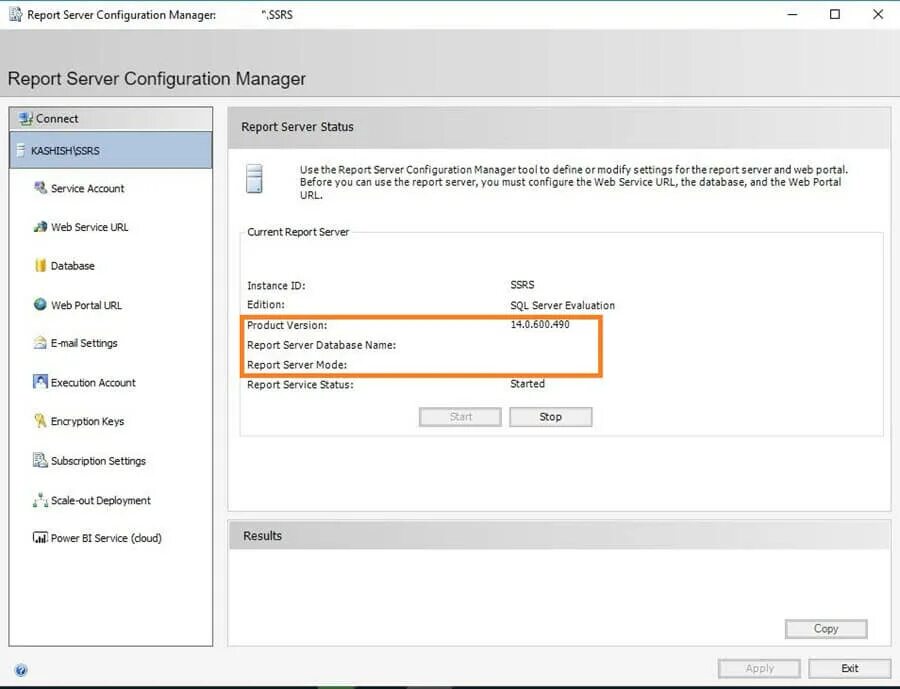900x689 pixels.
Task: Close the window with the X button
Action: pos(878,14)
